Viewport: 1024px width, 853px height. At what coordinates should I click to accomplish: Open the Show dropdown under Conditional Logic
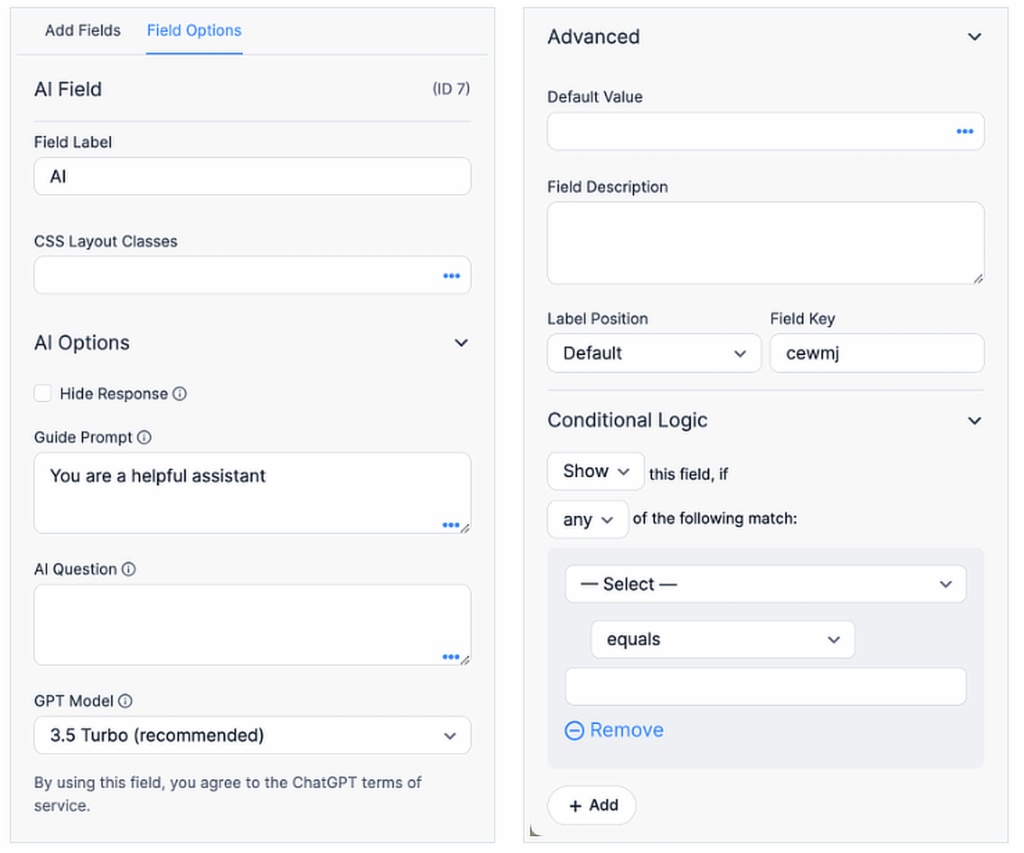click(x=595, y=471)
